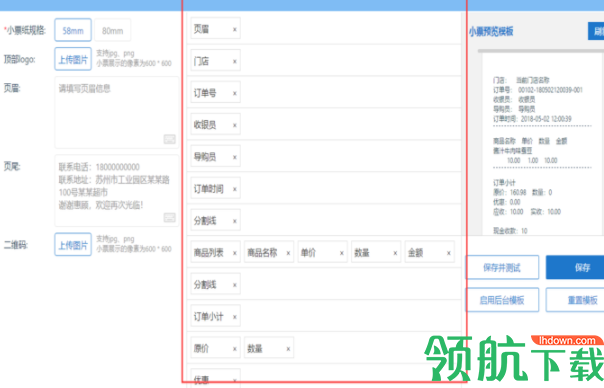Click the 小票纸规格 label

(x=25, y=30)
